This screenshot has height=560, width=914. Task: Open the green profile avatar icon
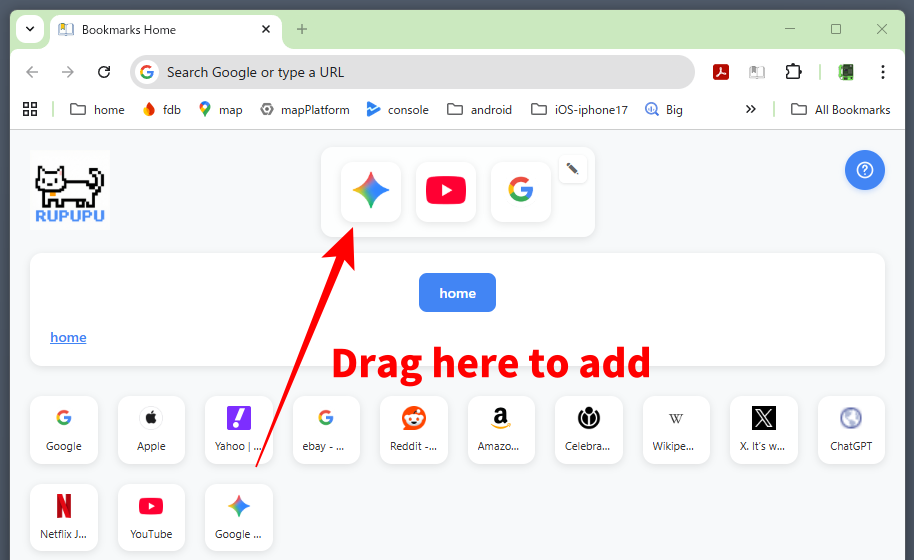pyautogui.click(x=846, y=72)
